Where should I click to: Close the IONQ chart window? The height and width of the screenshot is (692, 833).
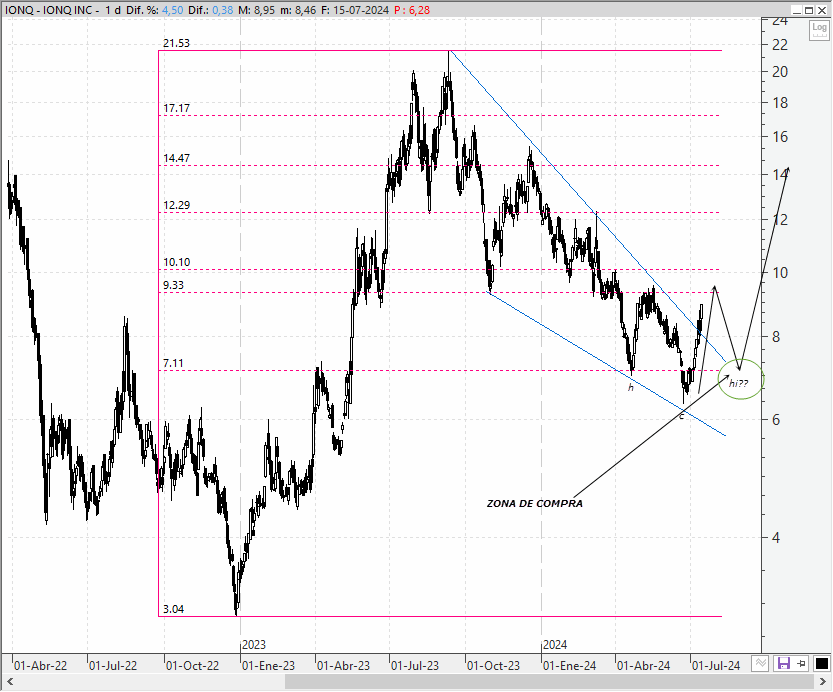tap(821, 10)
